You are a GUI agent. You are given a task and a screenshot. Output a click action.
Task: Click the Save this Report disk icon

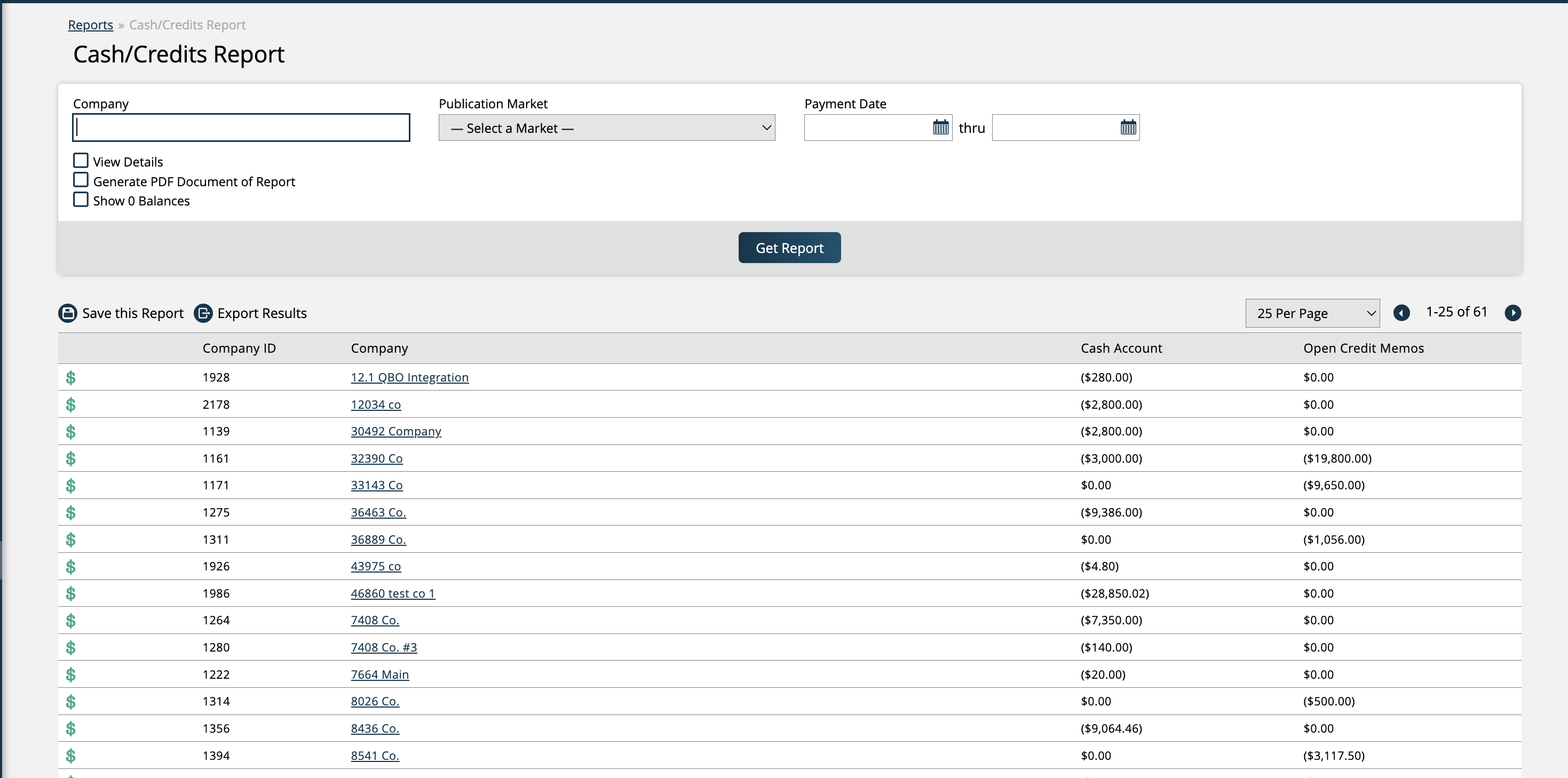point(68,313)
